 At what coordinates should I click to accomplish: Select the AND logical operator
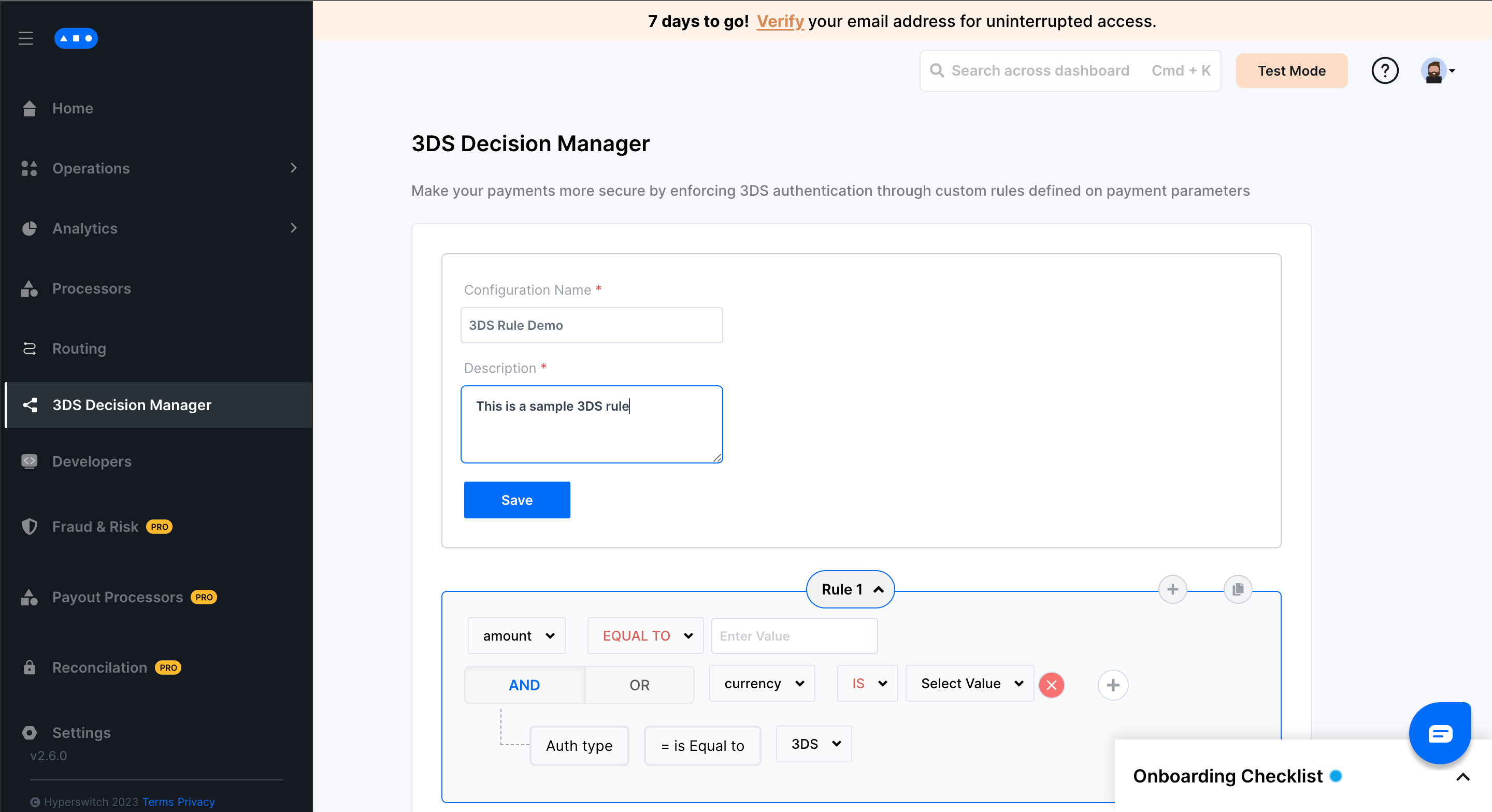[524, 685]
